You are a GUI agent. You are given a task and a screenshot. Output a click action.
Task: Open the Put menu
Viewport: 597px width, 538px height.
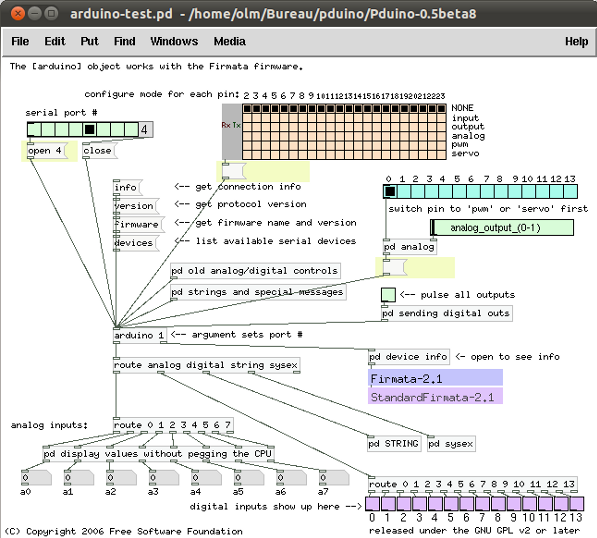pos(89,41)
